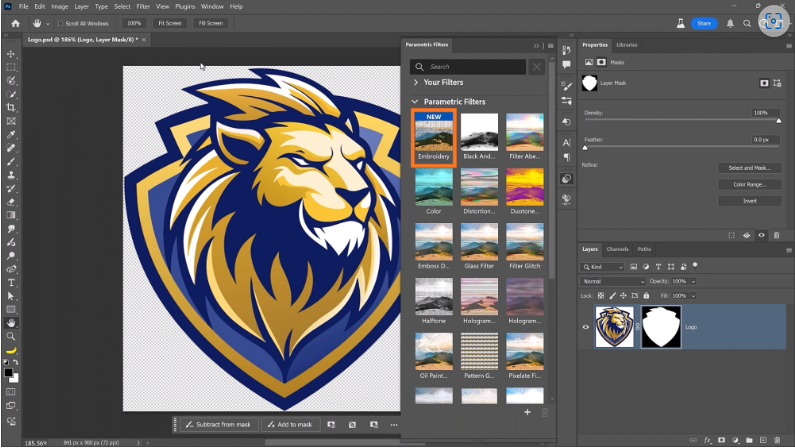Screen dimensions: 795x448
Task: Click the Color Range button
Action: pyautogui.click(x=749, y=184)
